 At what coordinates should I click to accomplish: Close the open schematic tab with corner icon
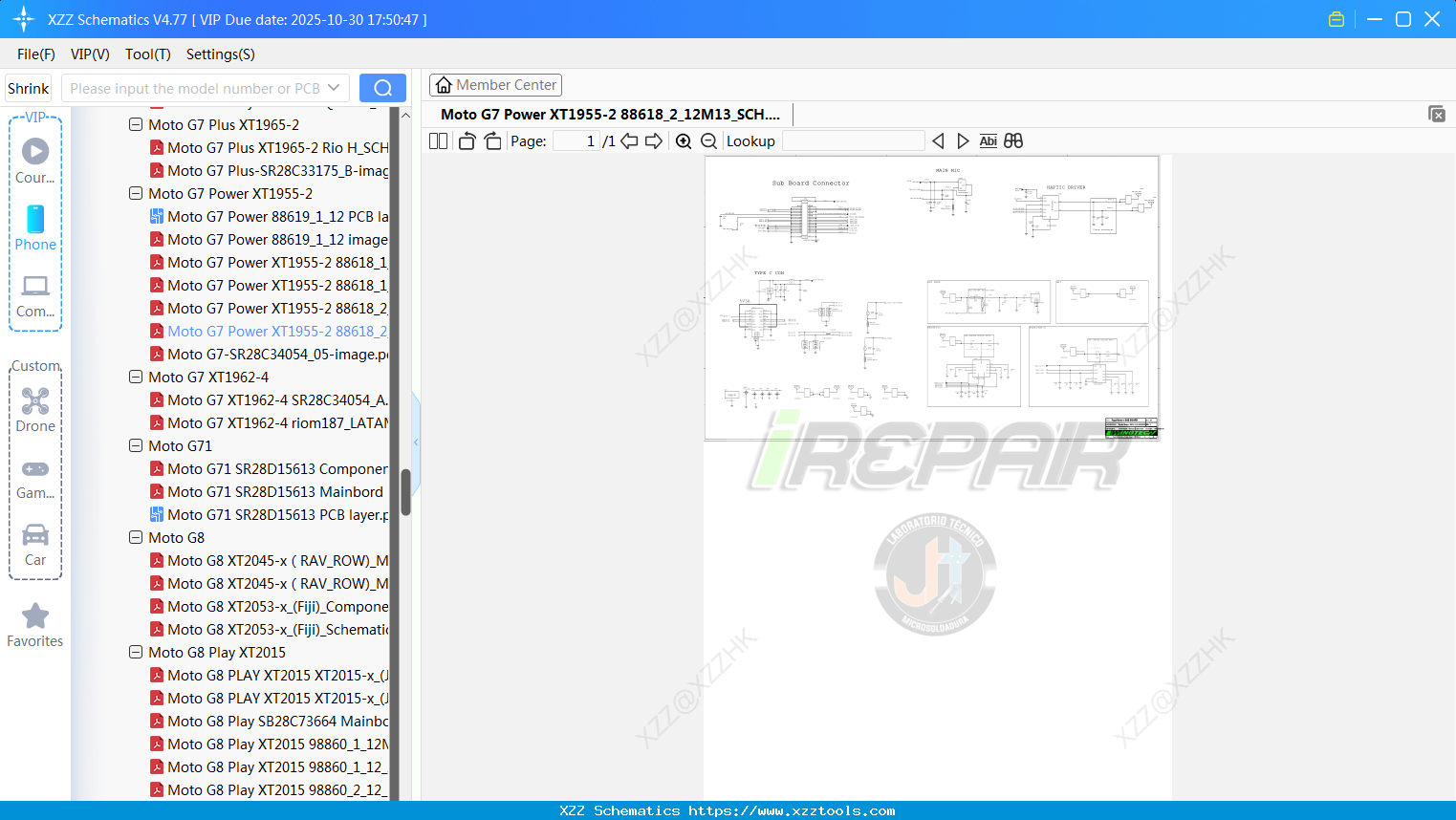1436,114
